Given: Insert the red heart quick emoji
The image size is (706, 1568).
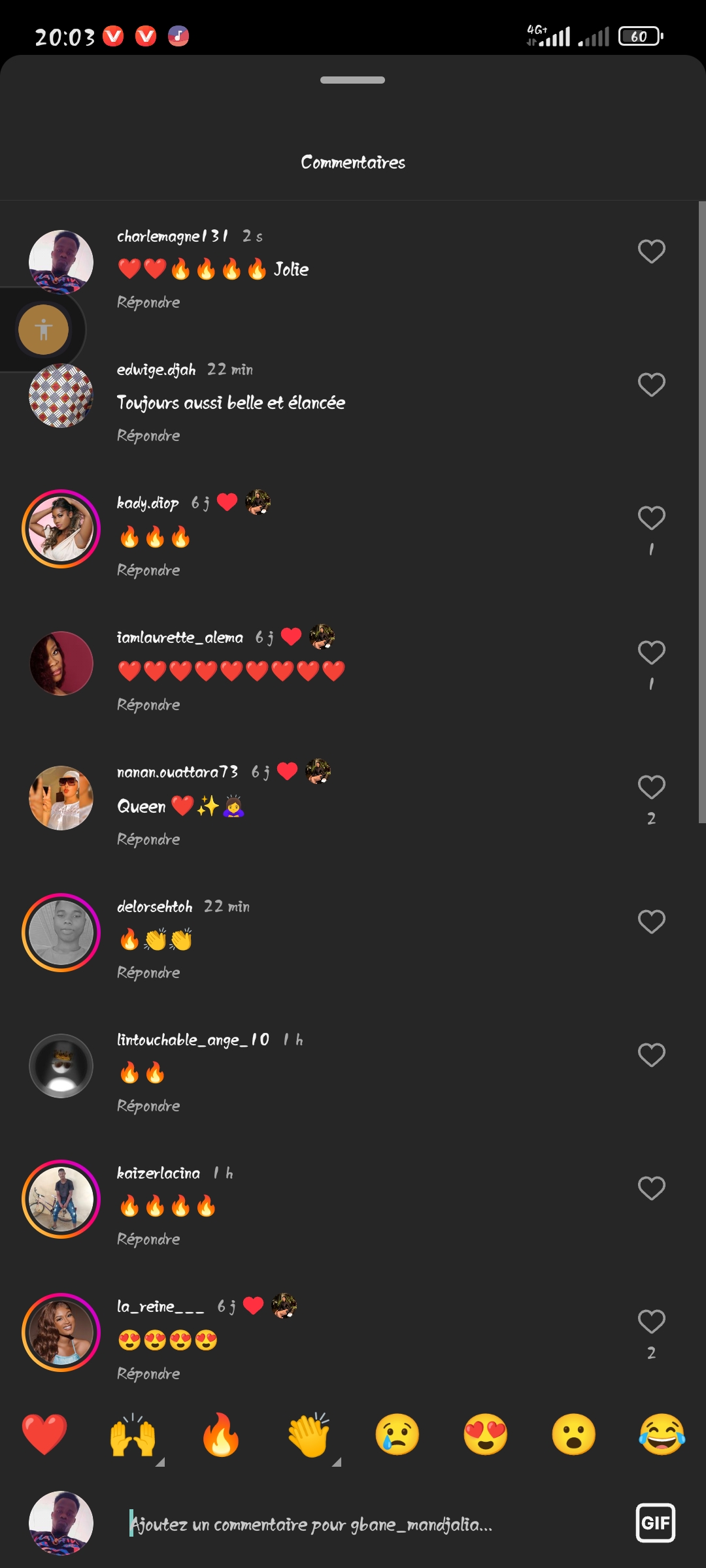Looking at the screenshot, I should click(x=44, y=1435).
